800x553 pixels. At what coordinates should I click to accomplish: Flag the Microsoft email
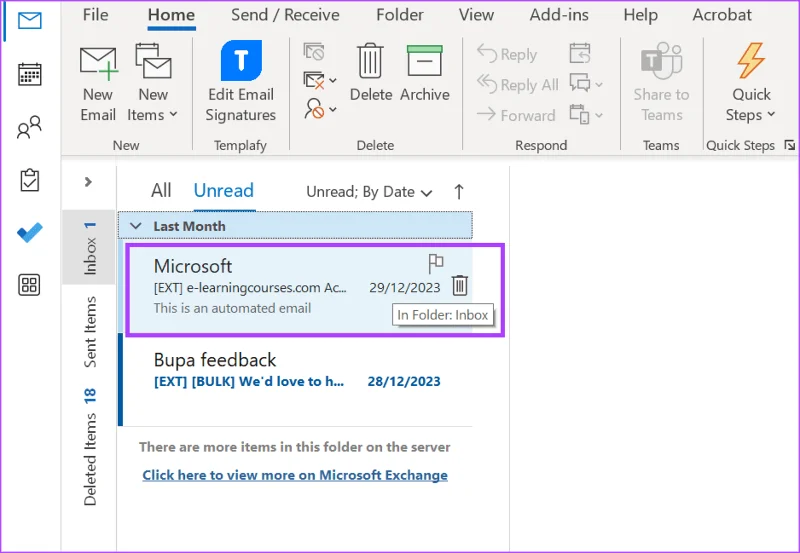coord(435,264)
